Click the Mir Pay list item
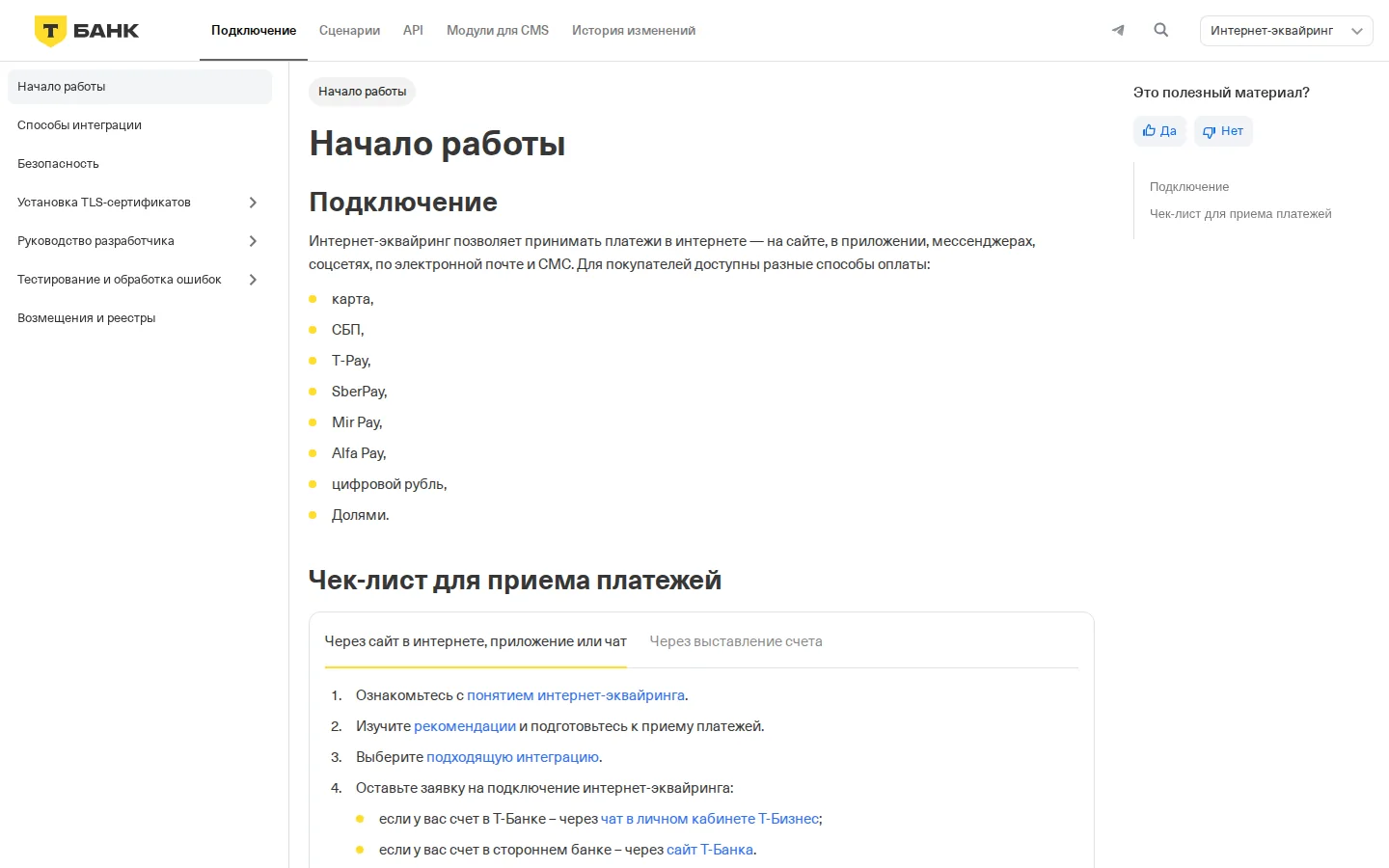Image resolution: width=1389 pixels, height=868 pixels. pos(357,422)
